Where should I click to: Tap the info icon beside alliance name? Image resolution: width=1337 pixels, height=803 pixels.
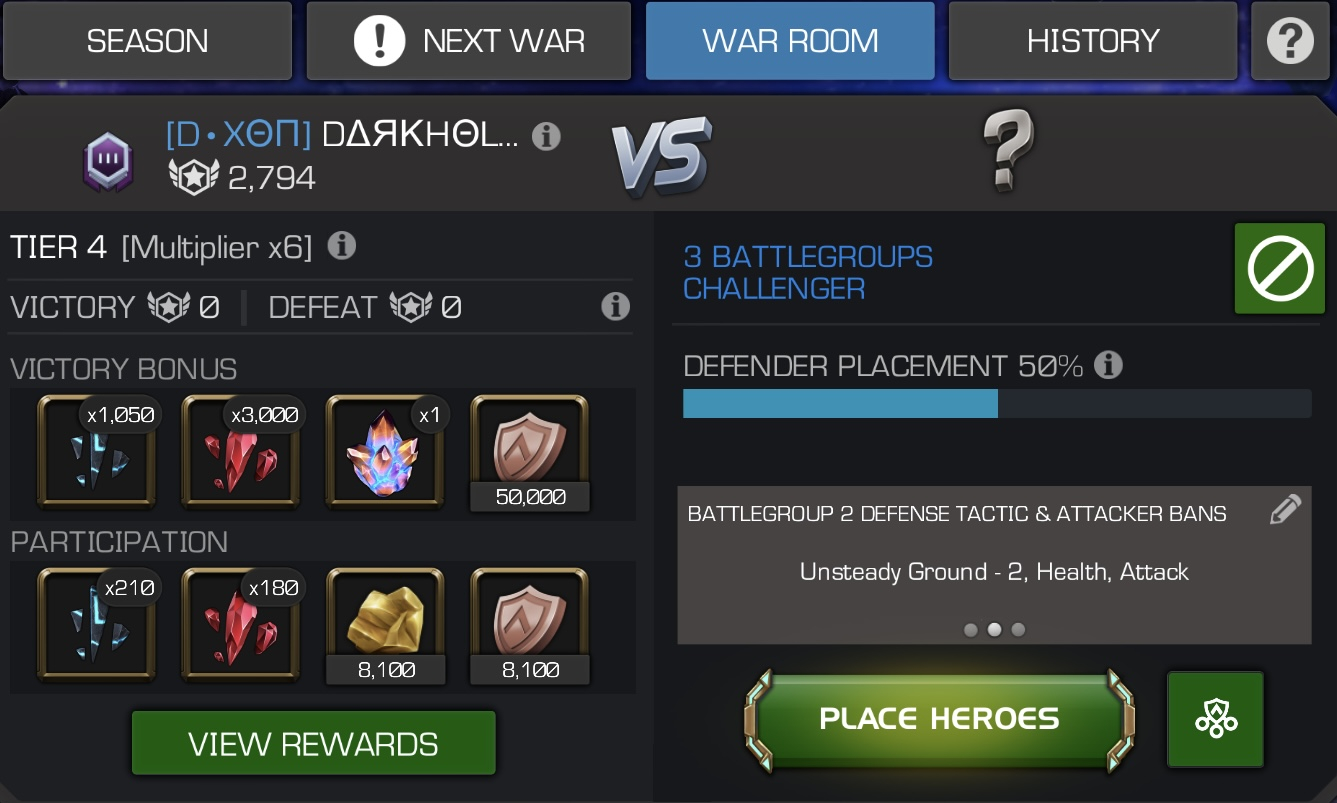tap(546, 136)
